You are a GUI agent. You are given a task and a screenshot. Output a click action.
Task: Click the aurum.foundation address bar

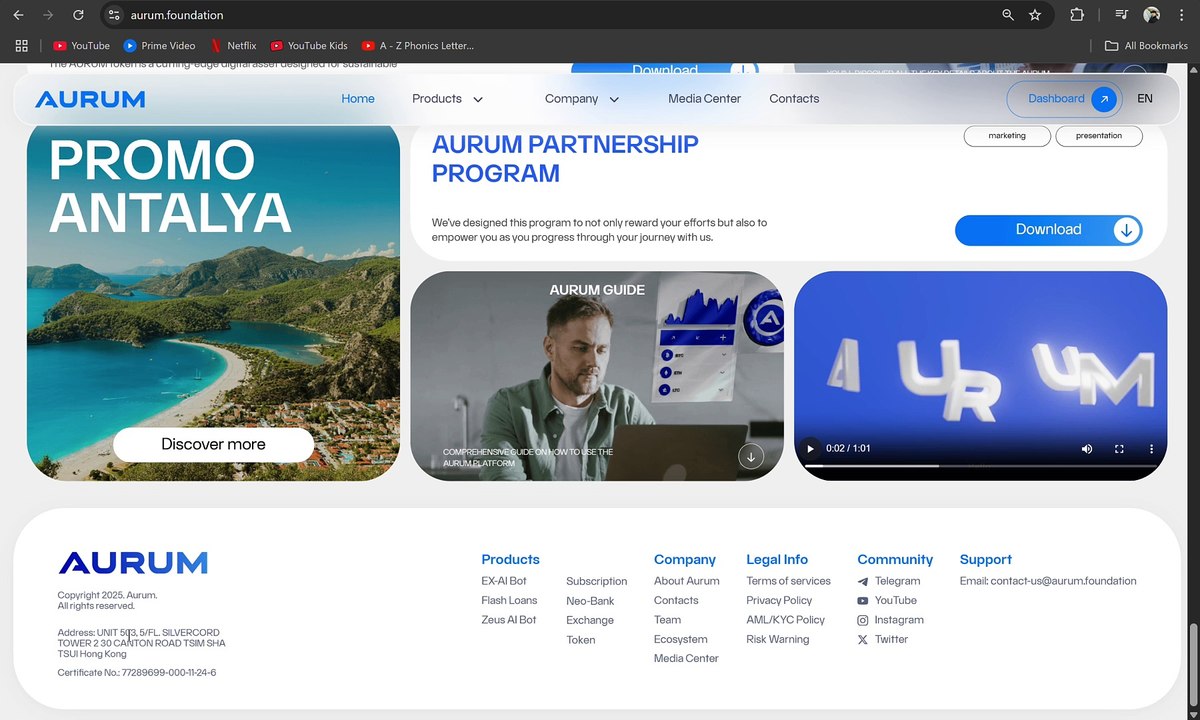[550, 15]
